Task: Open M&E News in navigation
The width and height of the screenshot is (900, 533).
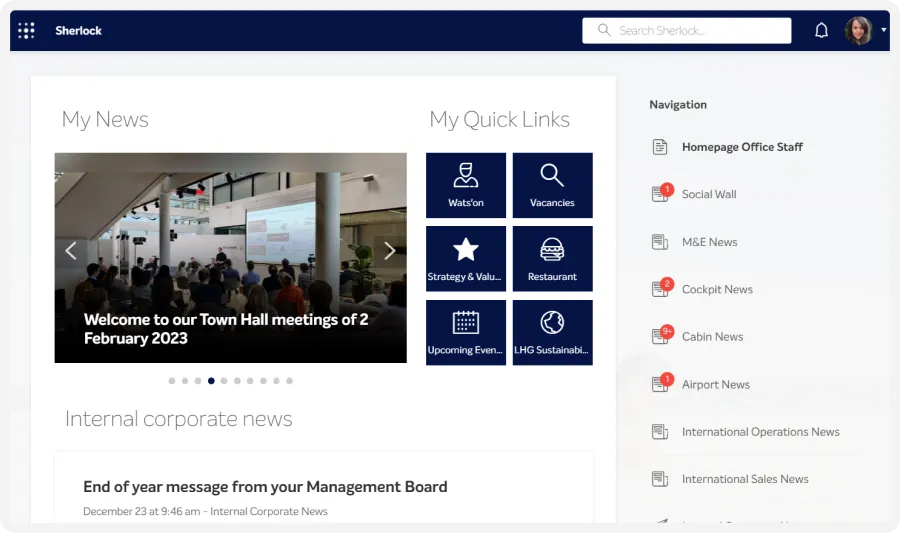Action: pyautogui.click(x=709, y=242)
